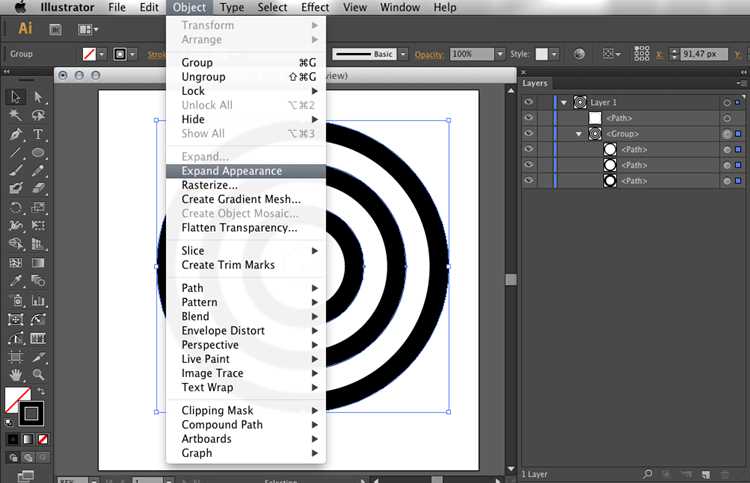Open the Effect menu

coord(315,7)
